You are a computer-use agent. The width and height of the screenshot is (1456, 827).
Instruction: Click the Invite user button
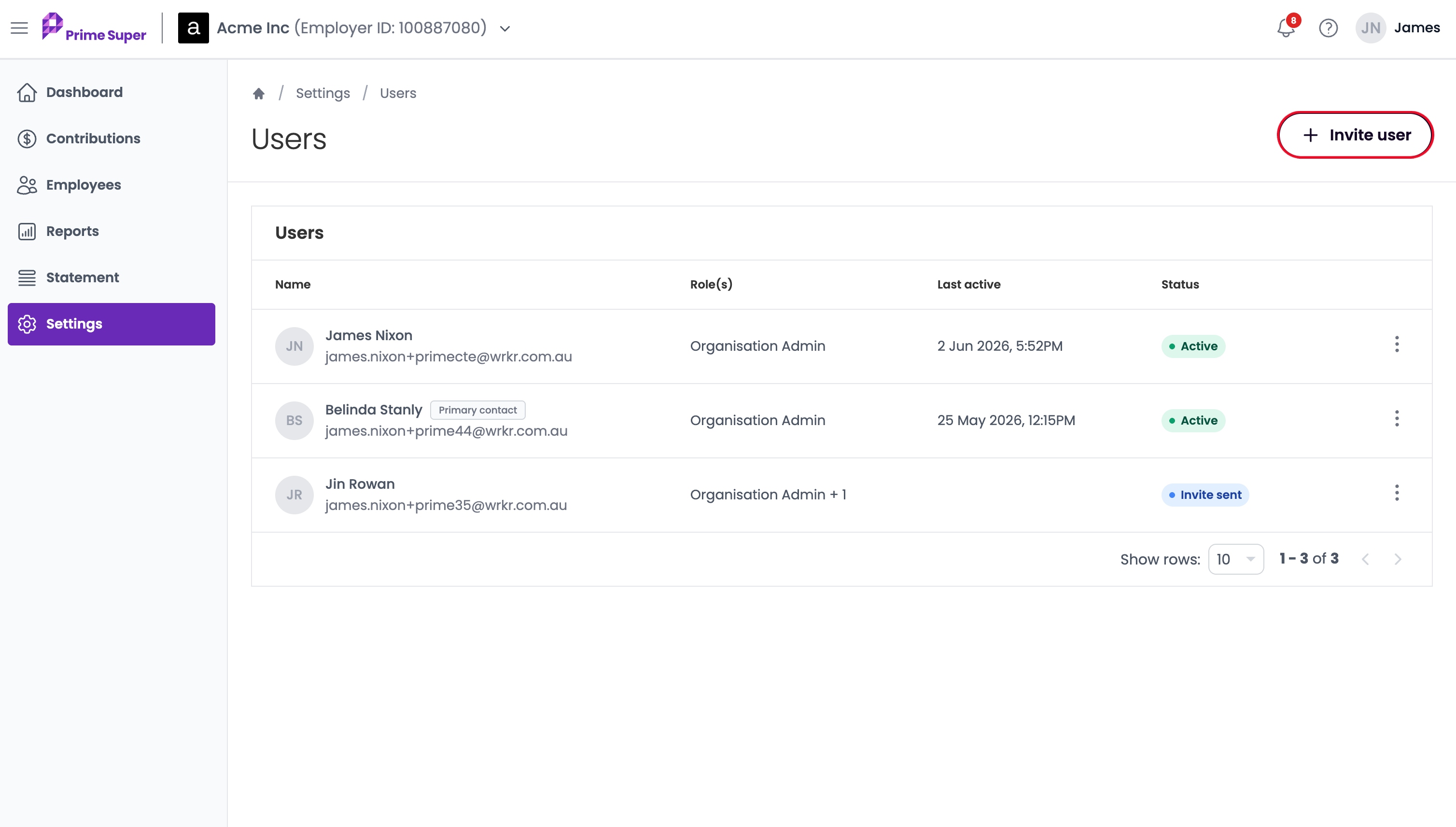(x=1356, y=135)
